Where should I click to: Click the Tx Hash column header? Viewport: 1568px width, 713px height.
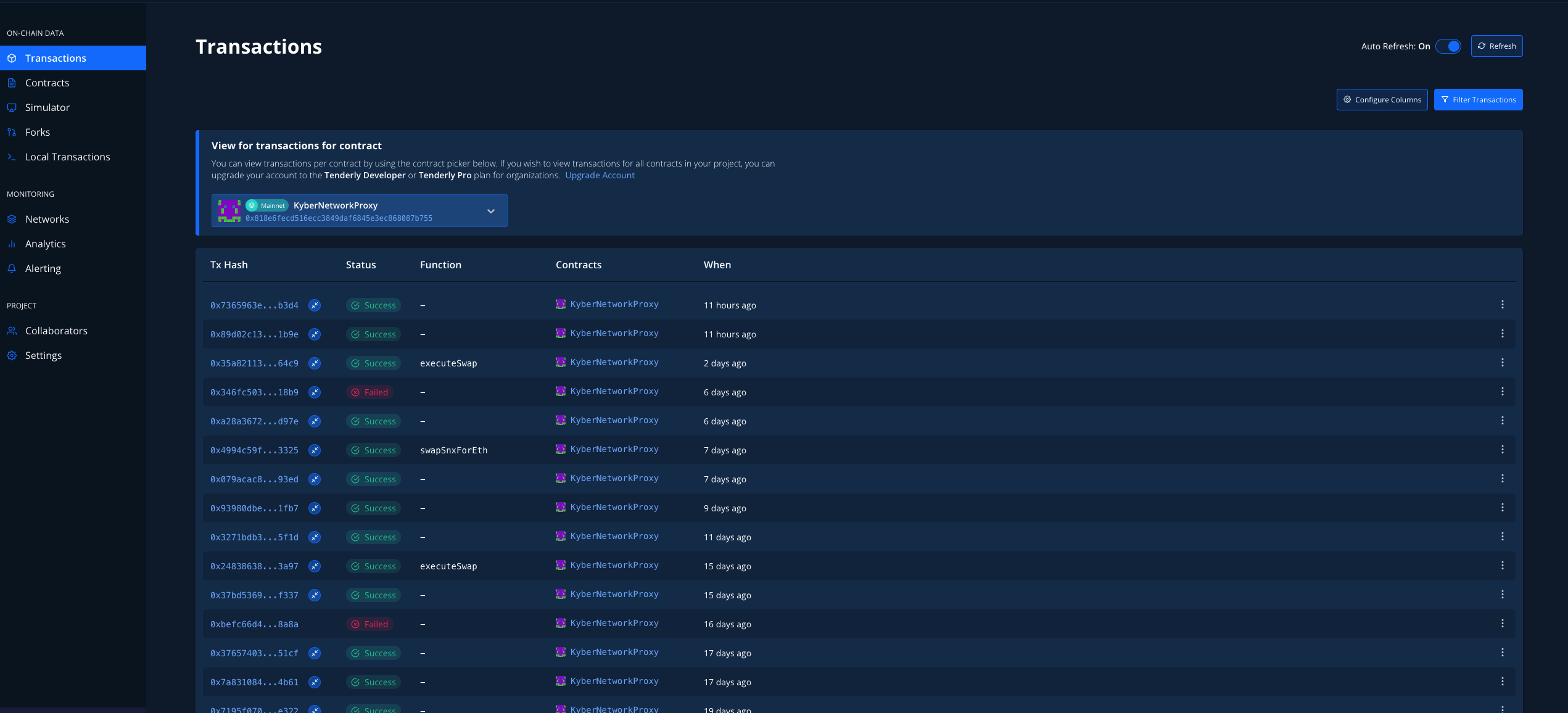coord(229,265)
